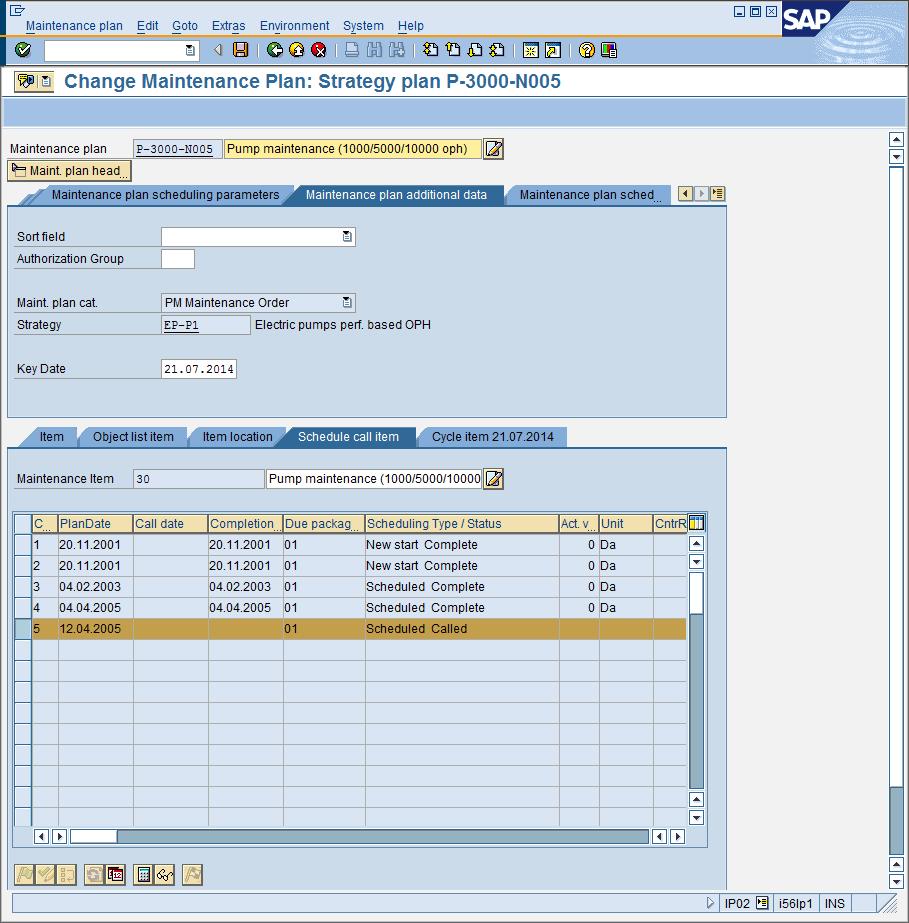Select row 5 using its row selector
Image resolution: width=909 pixels, height=923 pixels.
[x=23, y=629]
